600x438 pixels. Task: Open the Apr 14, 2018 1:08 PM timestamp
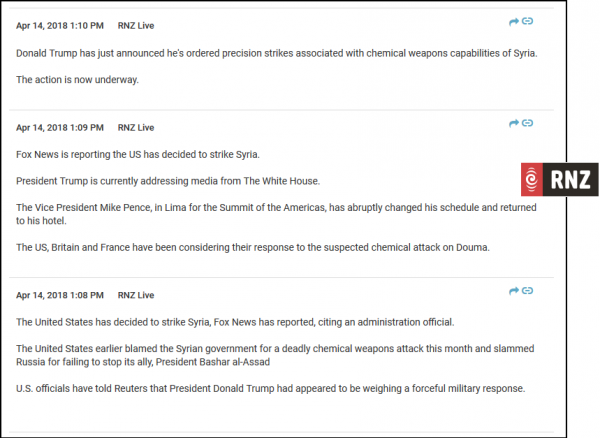(61, 295)
